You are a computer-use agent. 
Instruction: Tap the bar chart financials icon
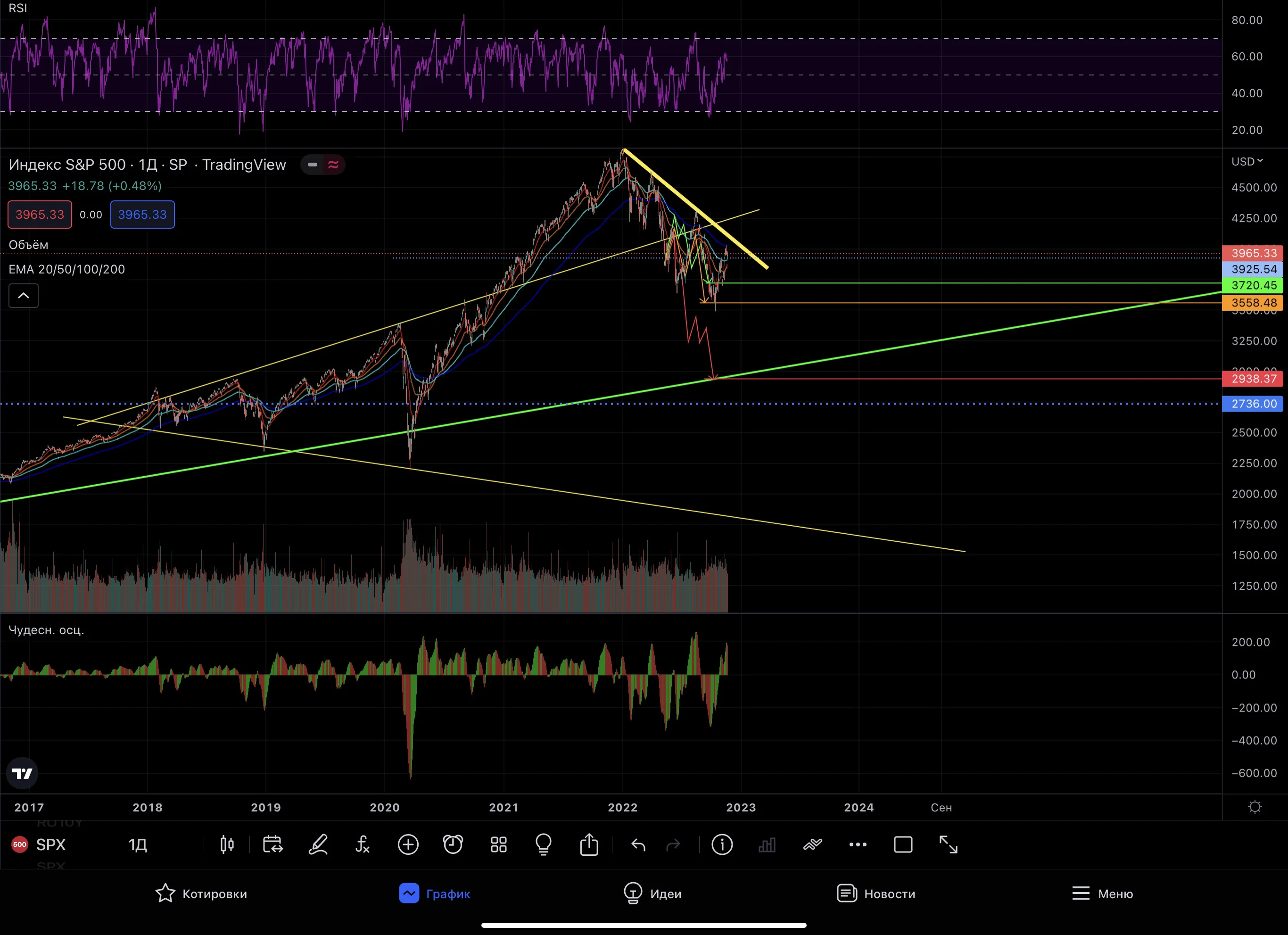(767, 844)
